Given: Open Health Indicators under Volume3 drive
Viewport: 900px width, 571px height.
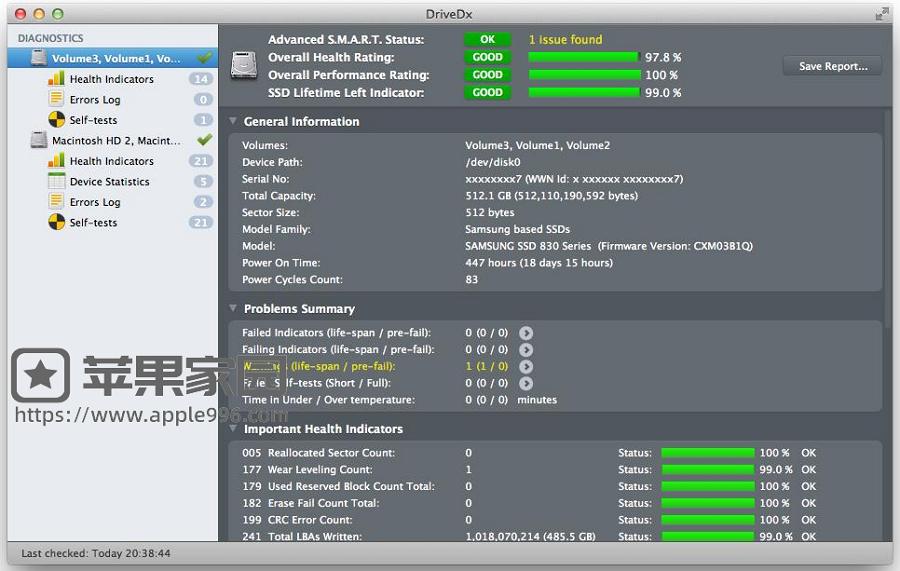Looking at the screenshot, I should pos(112,79).
